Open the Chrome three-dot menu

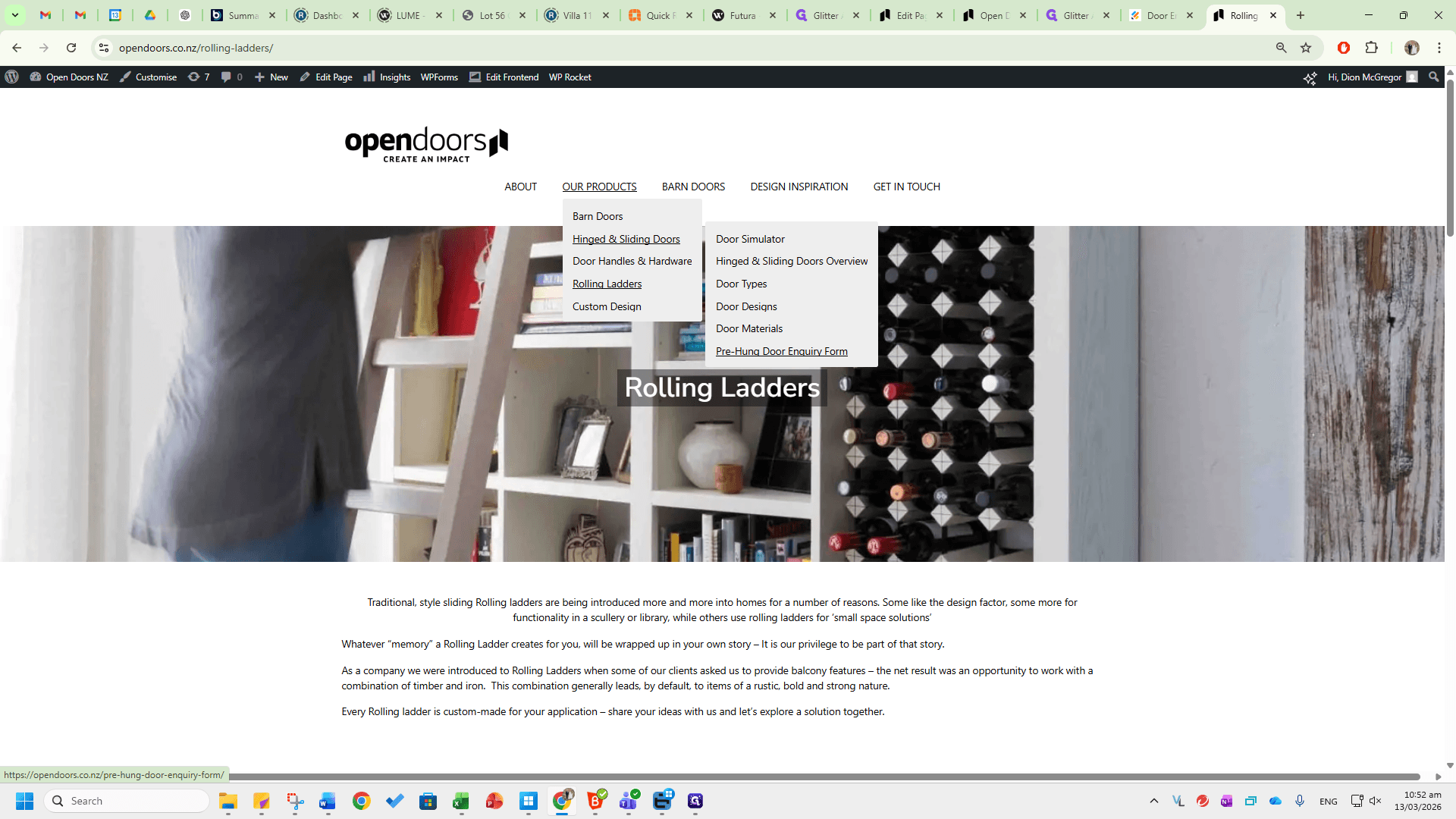point(1439,48)
